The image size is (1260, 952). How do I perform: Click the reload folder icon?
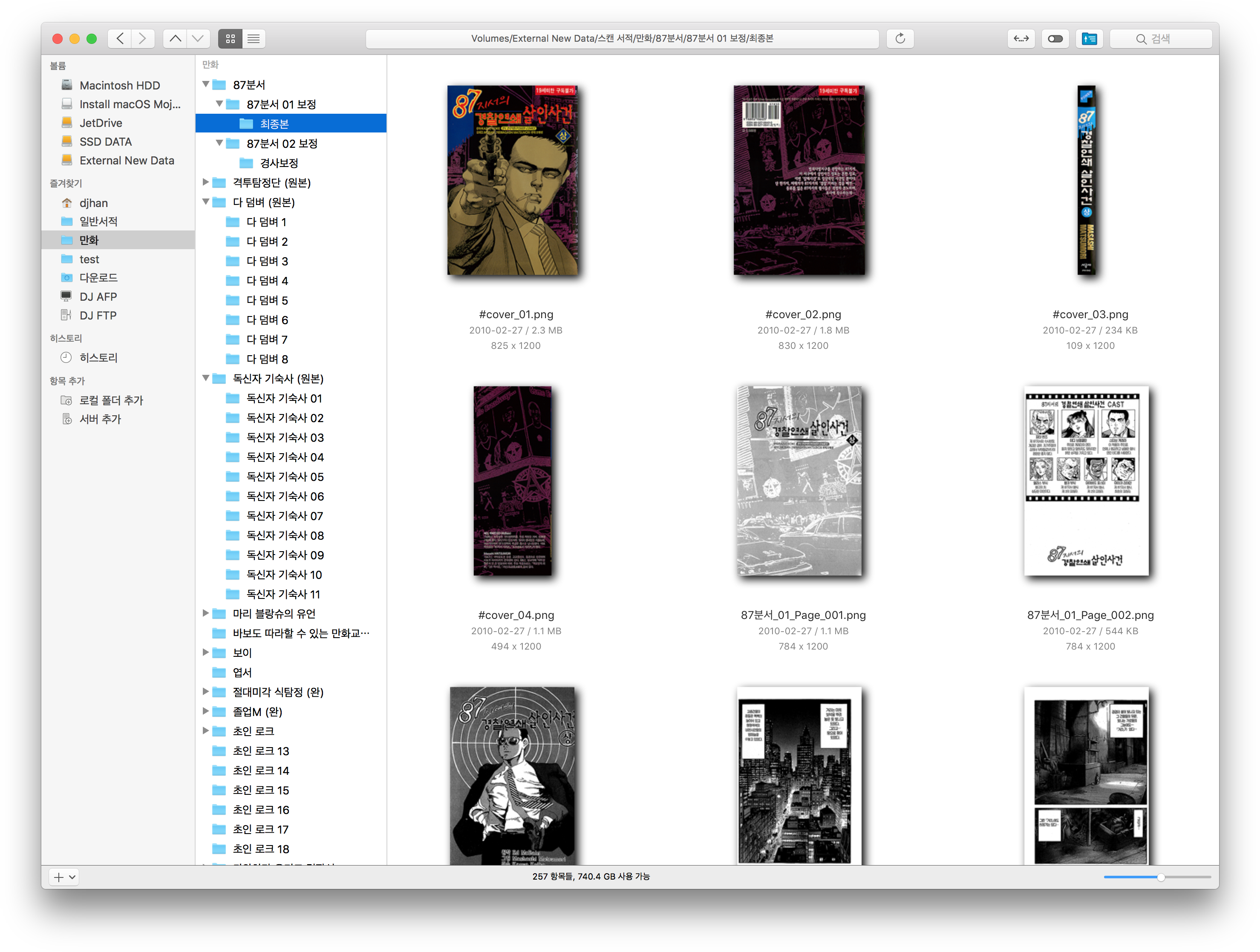[x=900, y=39]
